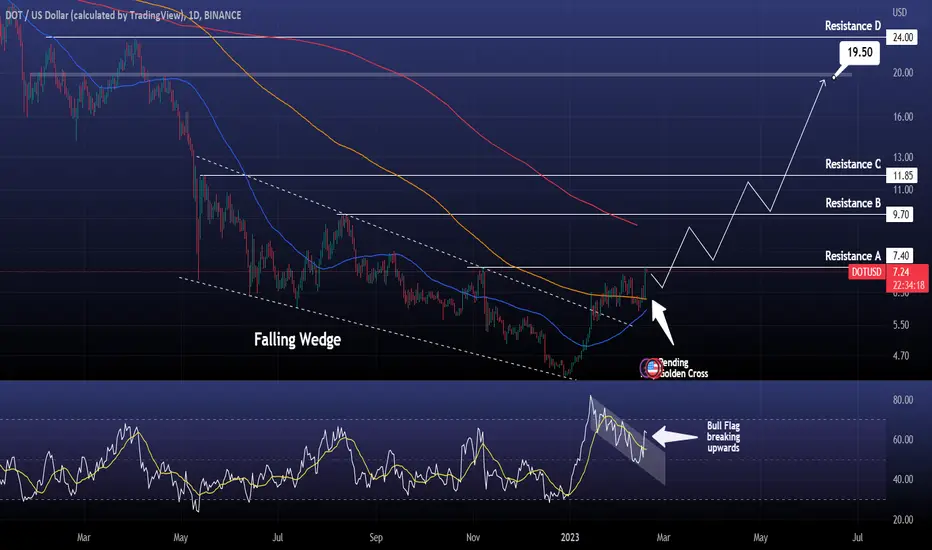932x550 pixels.
Task: Select the Falling Wedge annotation text
Action: click(297, 340)
